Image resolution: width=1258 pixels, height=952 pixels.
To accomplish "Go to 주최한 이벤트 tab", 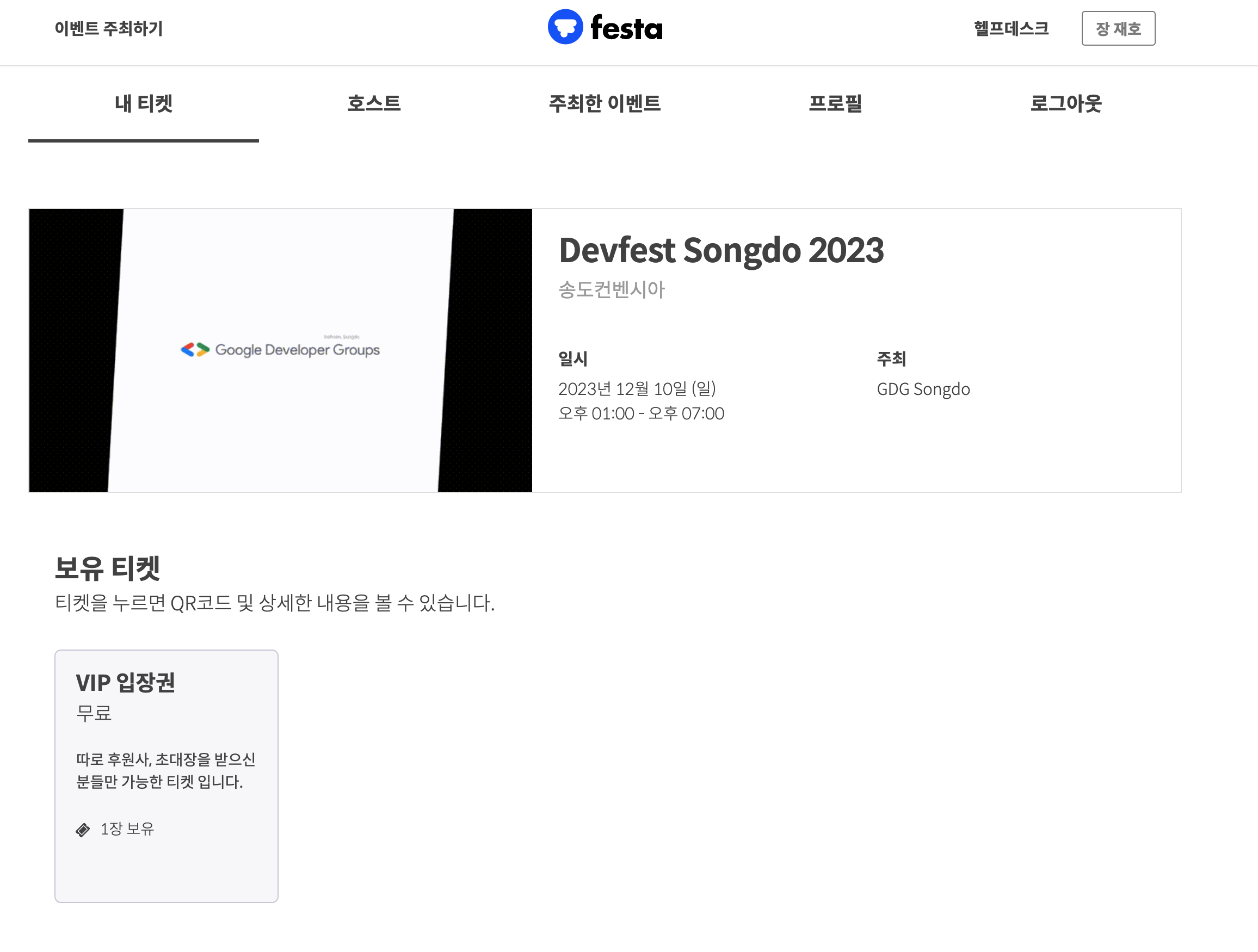I will [604, 103].
